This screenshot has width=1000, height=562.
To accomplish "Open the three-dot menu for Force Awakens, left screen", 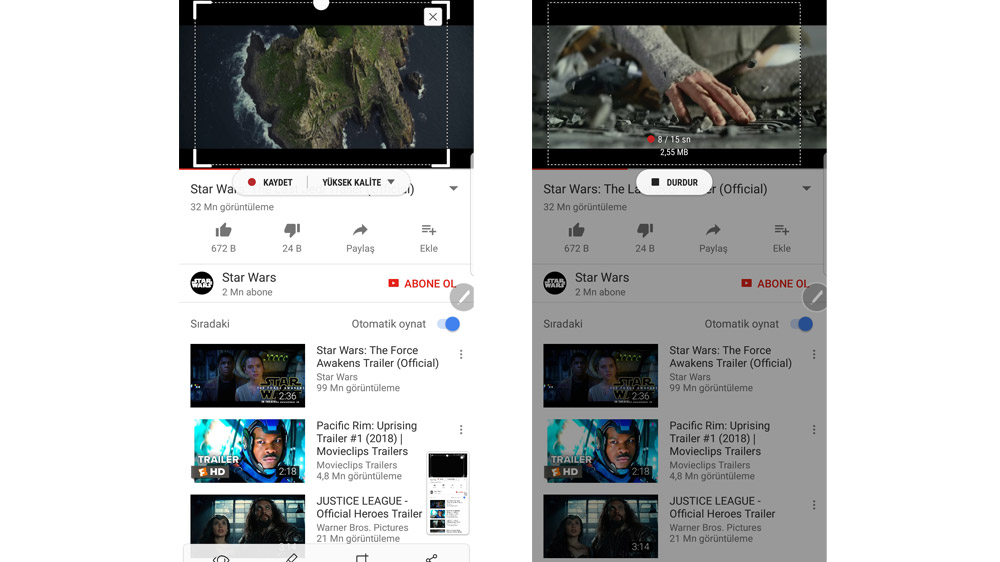I will coord(461,355).
